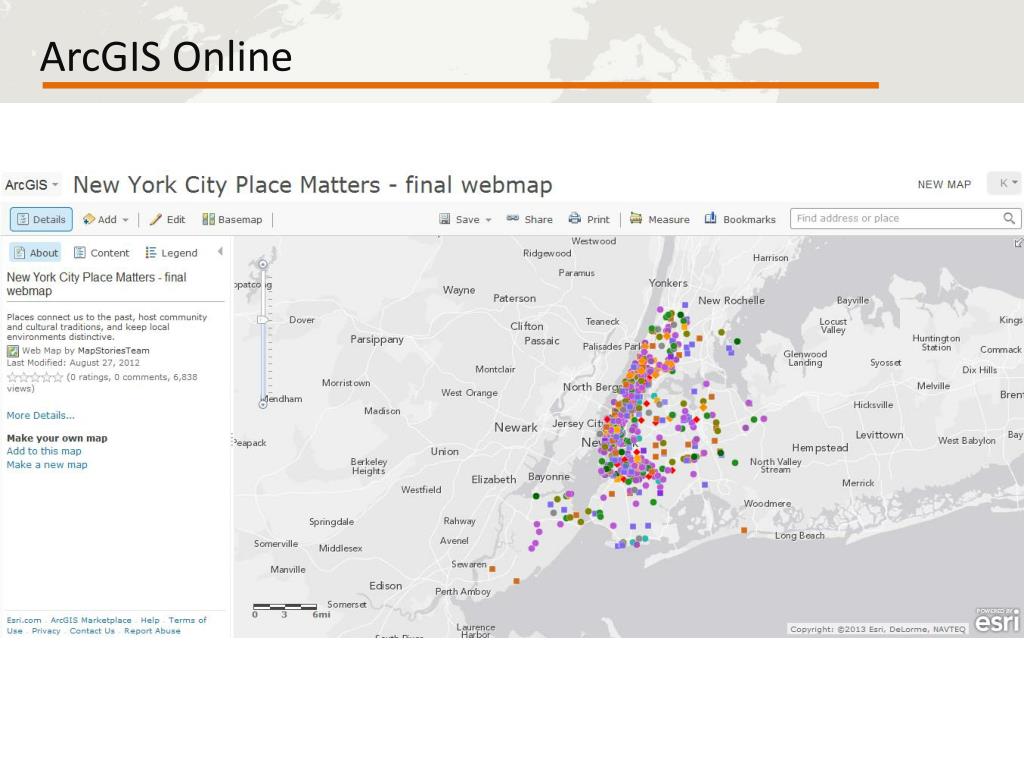Click the Levittown label on map

pyautogui.click(x=880, y=435)
